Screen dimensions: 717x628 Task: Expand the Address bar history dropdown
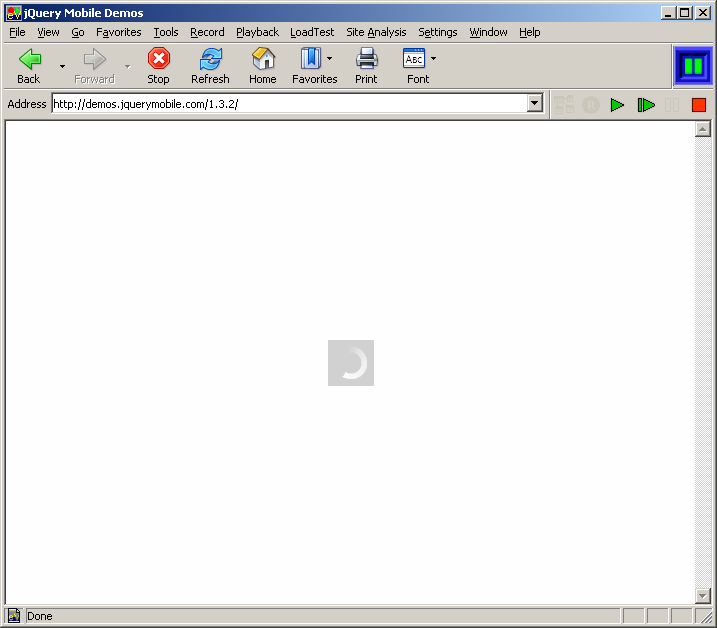[x=535, y=103]
